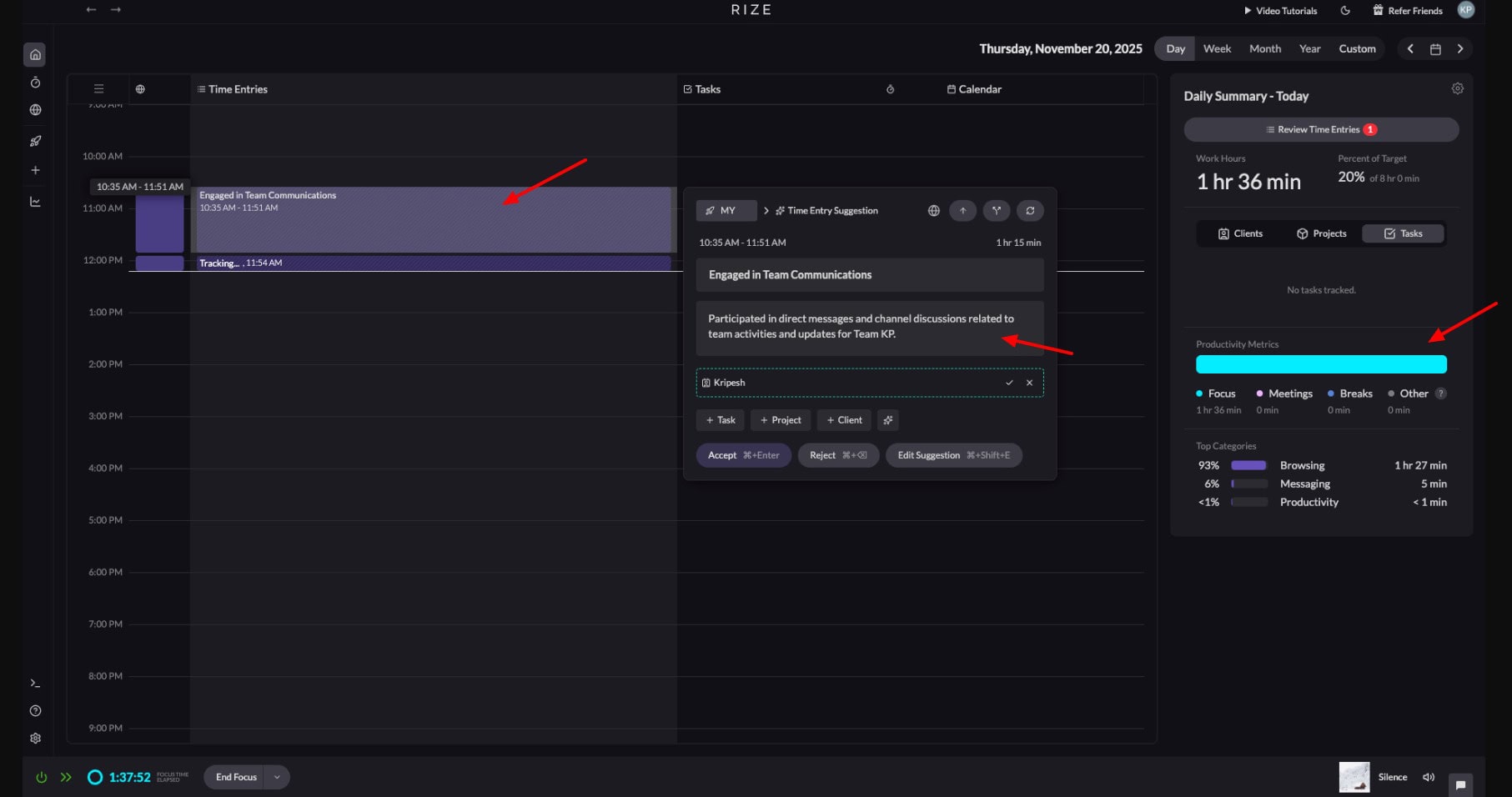Go to the next day arrow
Image resolution: width=1512 pixels, height=797 pixels.
click(1460, 49)
